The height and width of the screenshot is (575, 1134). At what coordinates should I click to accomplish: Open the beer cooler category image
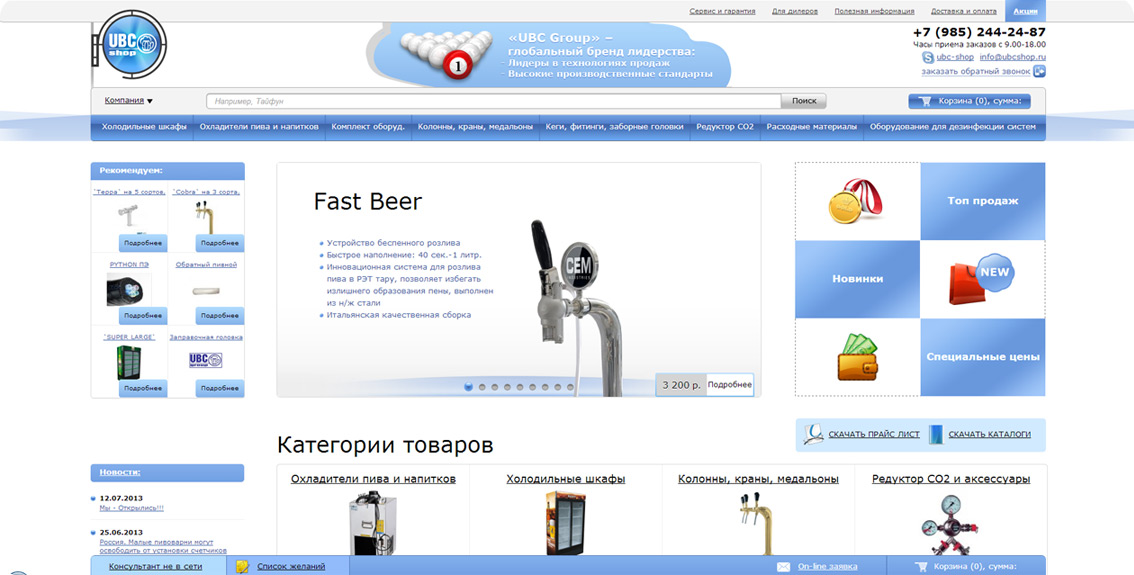click(372, 523)
